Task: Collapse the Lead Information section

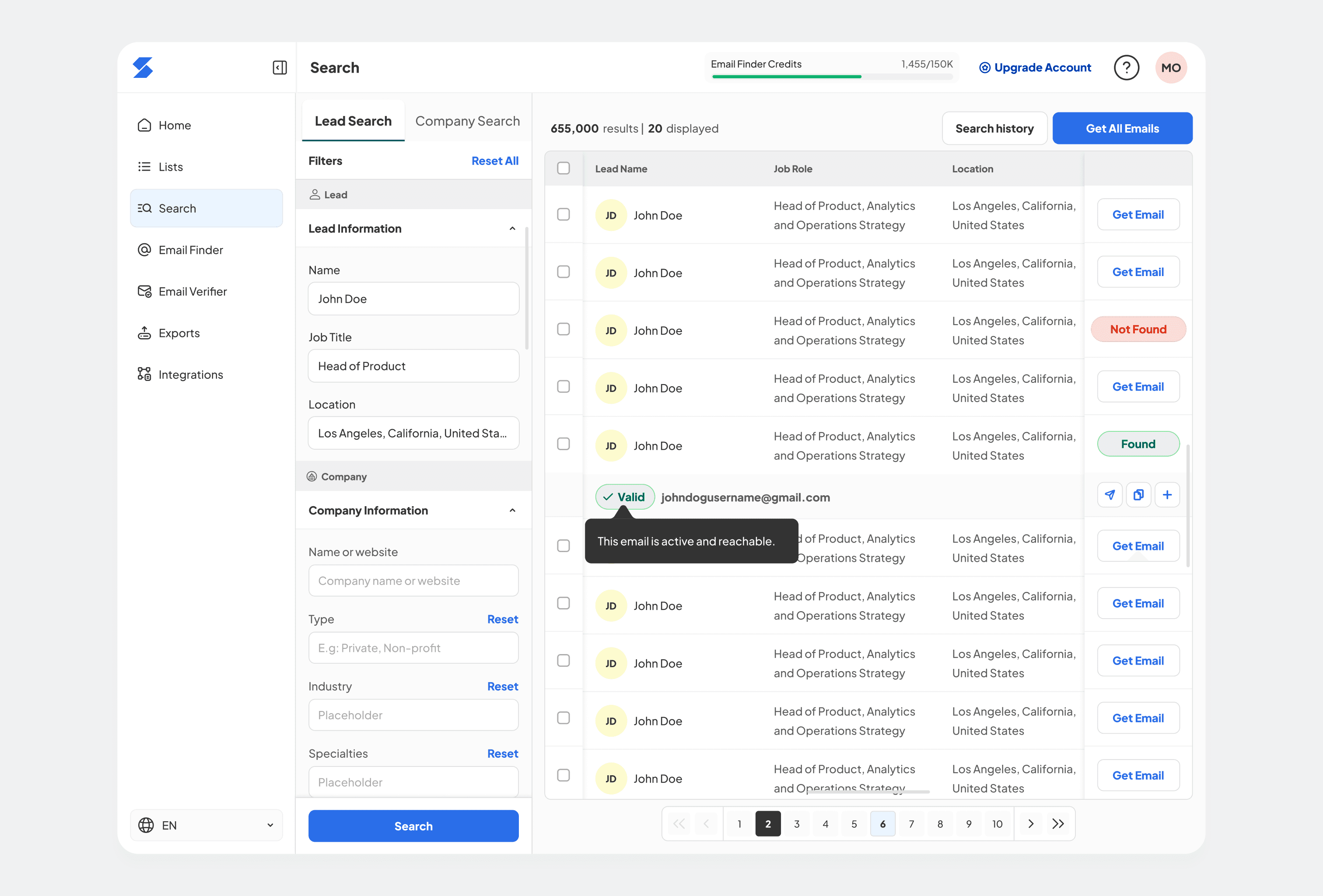Action: (512, 229)
